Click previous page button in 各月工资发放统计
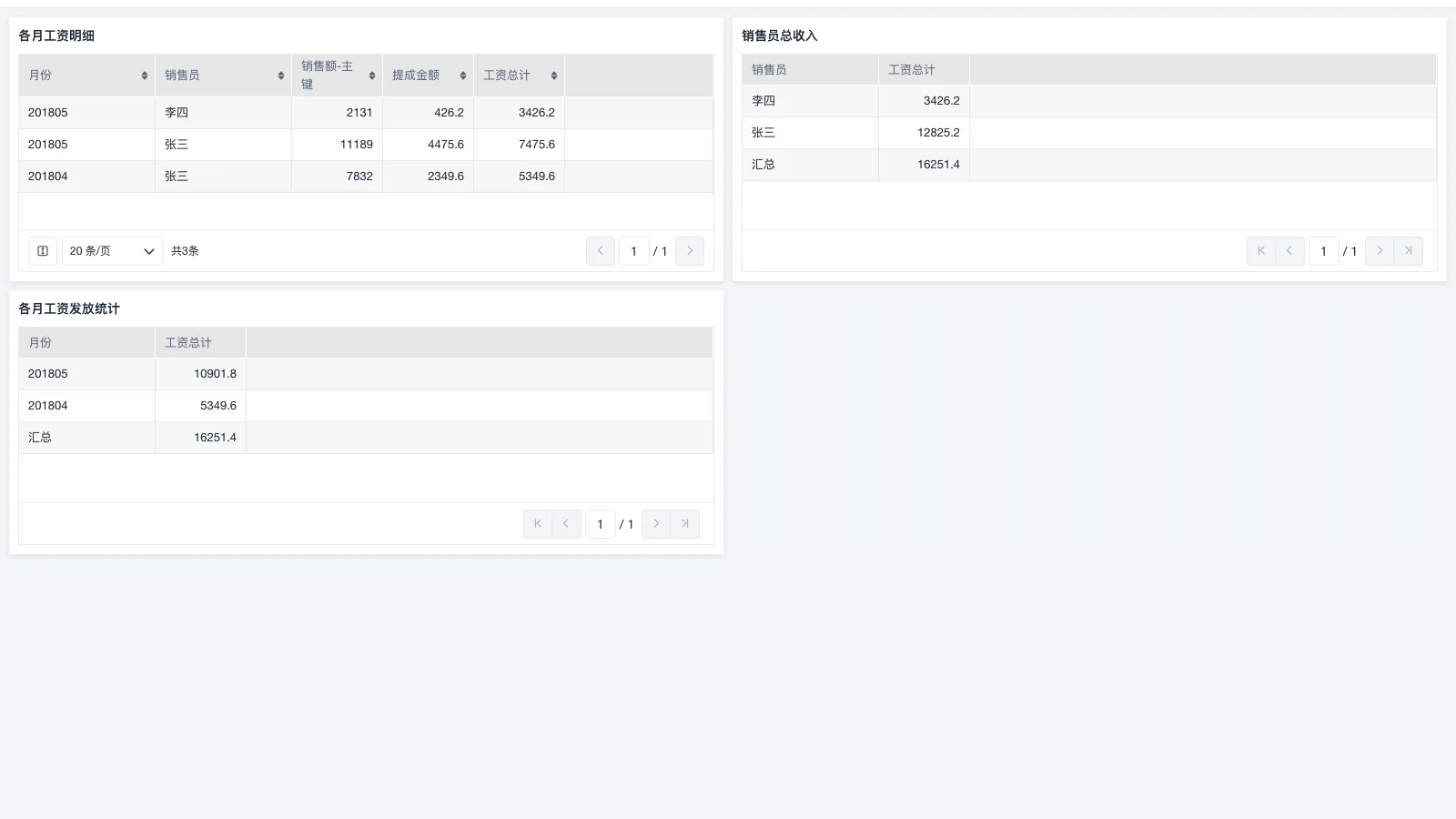This screenshot has height=819, width=1456. (x=566, y=523)
